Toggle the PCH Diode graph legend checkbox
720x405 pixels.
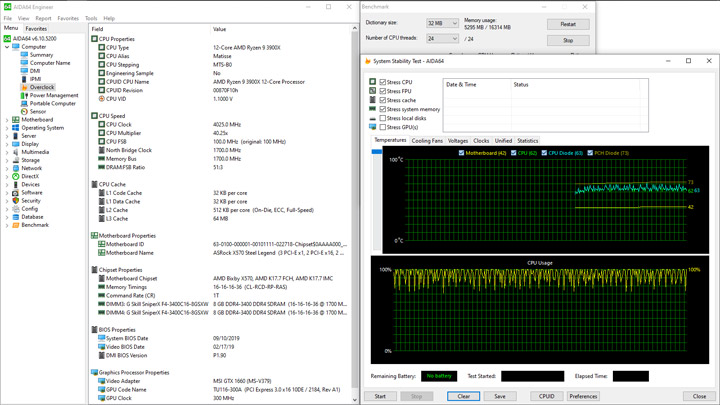point(590,153)
